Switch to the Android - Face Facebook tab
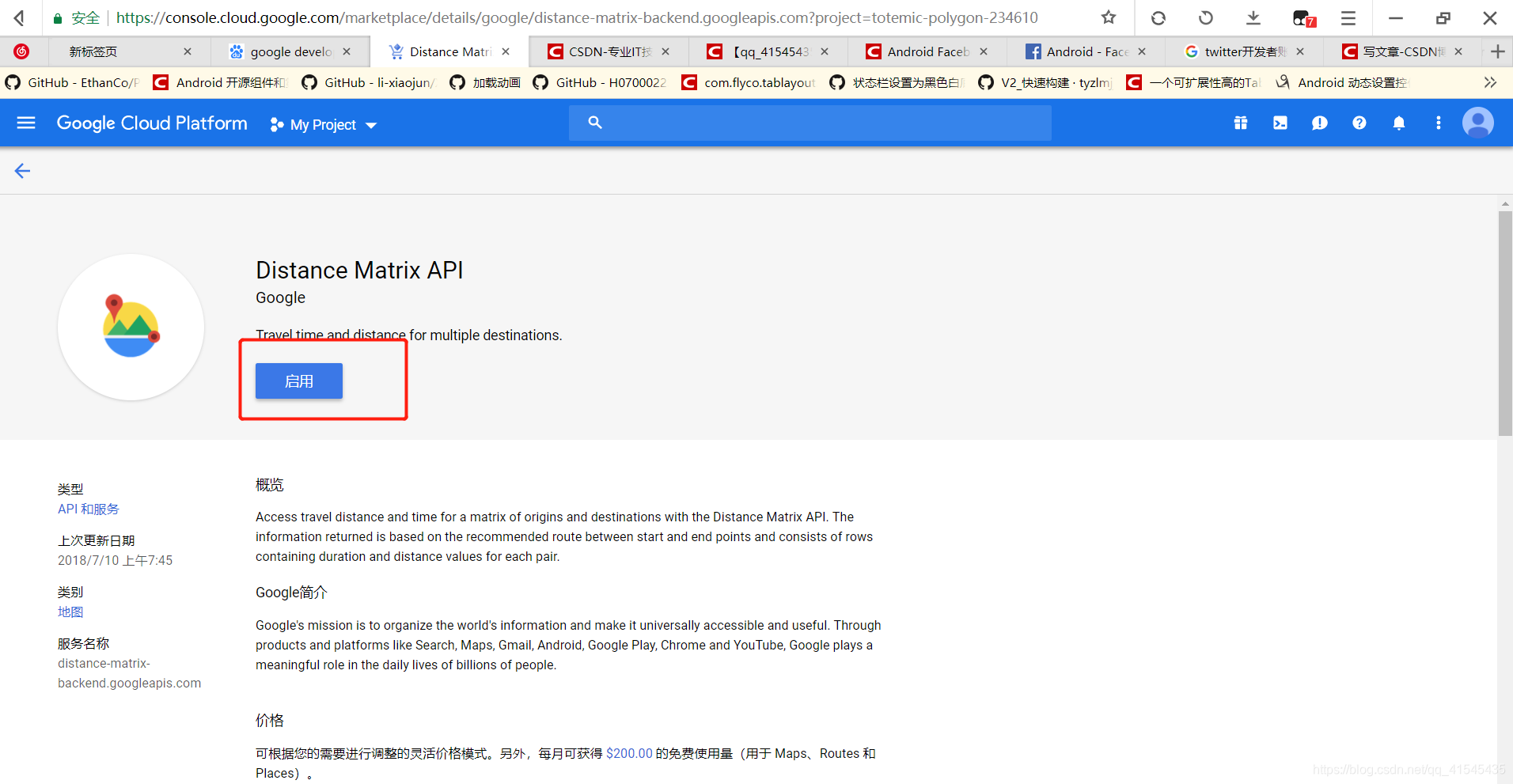The image size is (1513, 784). pyautogui.click(x=1086, y=51)
